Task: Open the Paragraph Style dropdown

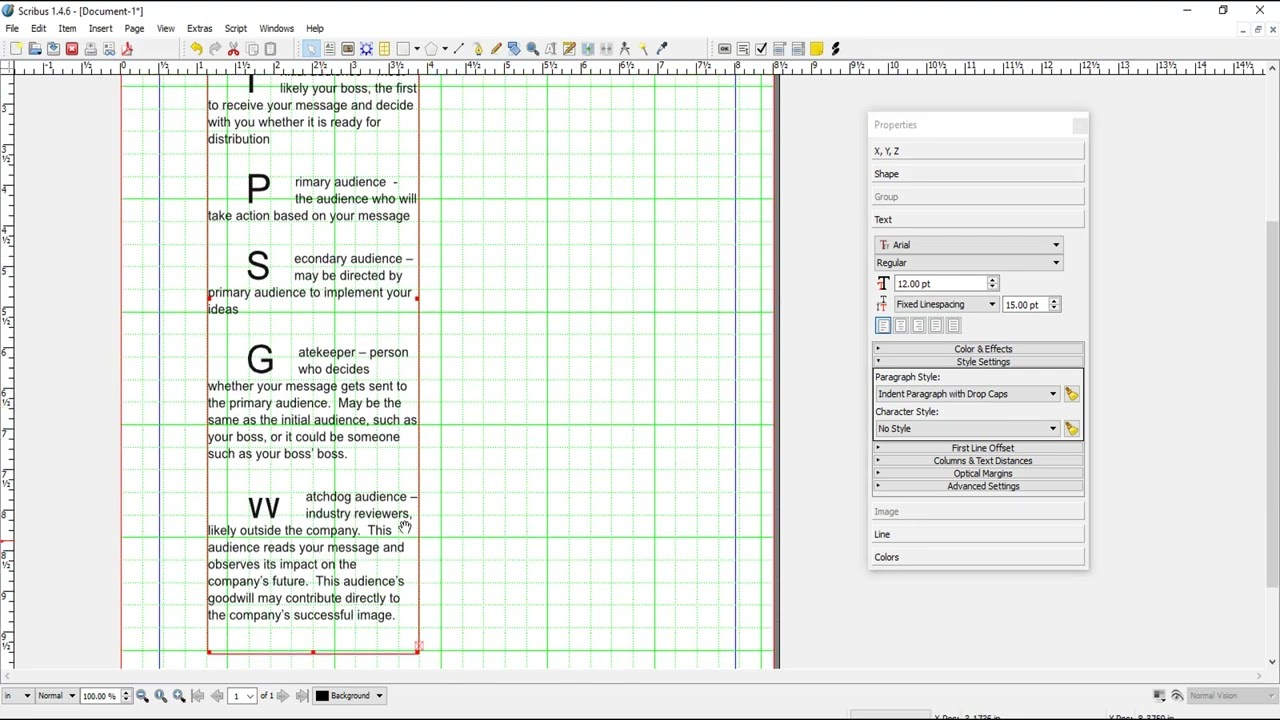Action: pyautogui.click(x=967, y=394)
